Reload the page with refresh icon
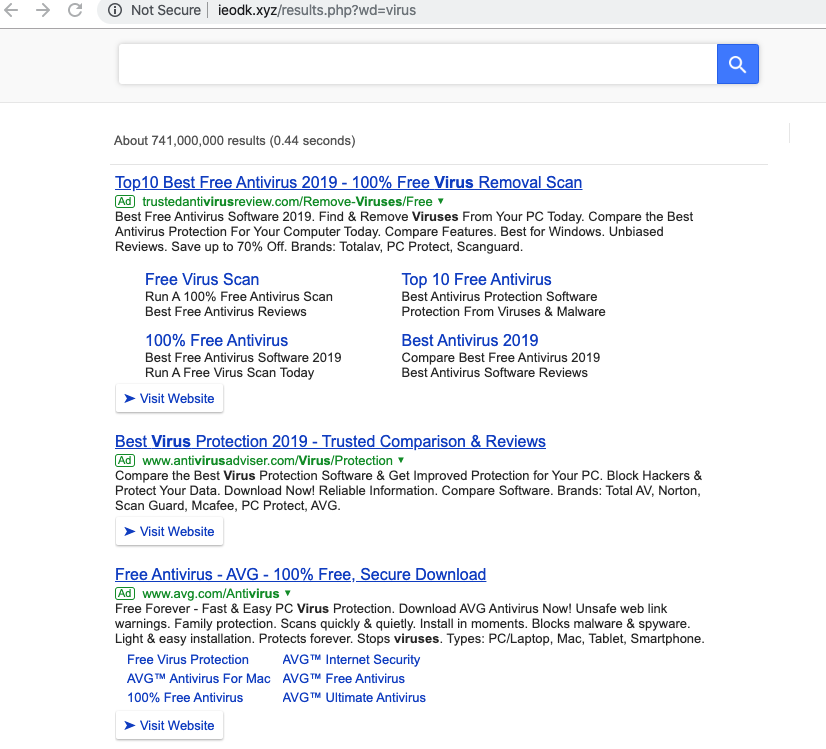The image size is (826, 749). [75, 10]
